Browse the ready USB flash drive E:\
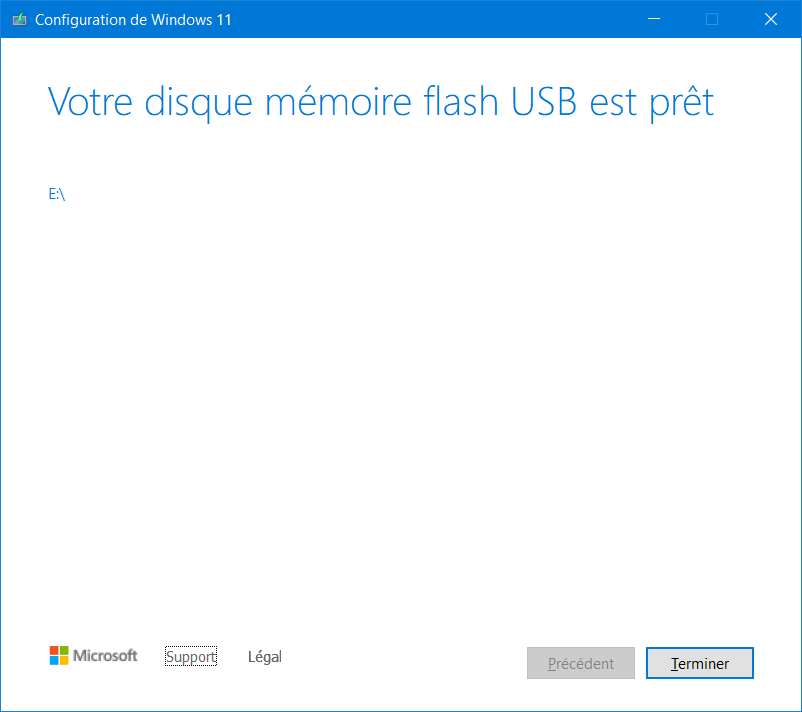The height and width of the screenshot is (712, 802). (x=57, y=194)
